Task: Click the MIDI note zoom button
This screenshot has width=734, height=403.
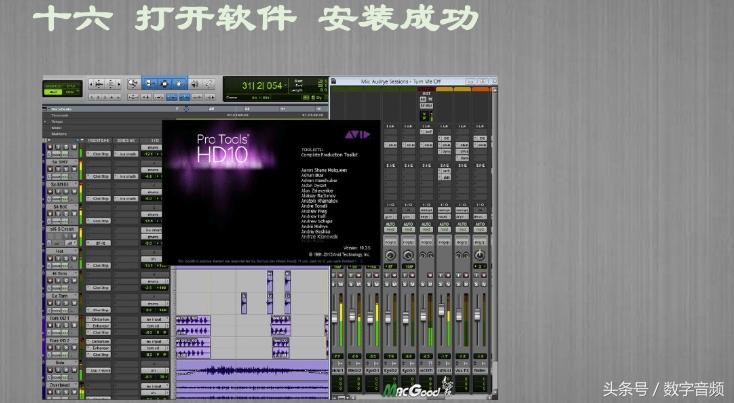Action: click(110, 83)
